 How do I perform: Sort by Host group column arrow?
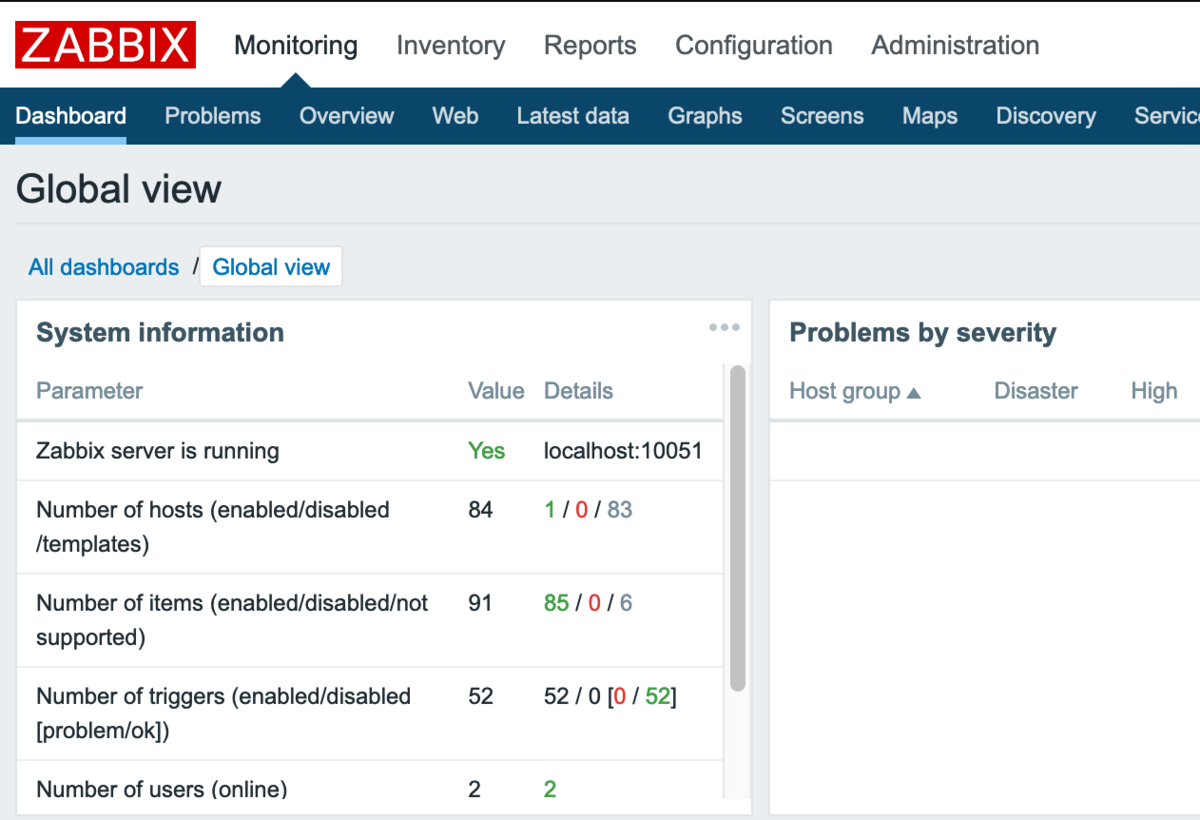(913, 393)
